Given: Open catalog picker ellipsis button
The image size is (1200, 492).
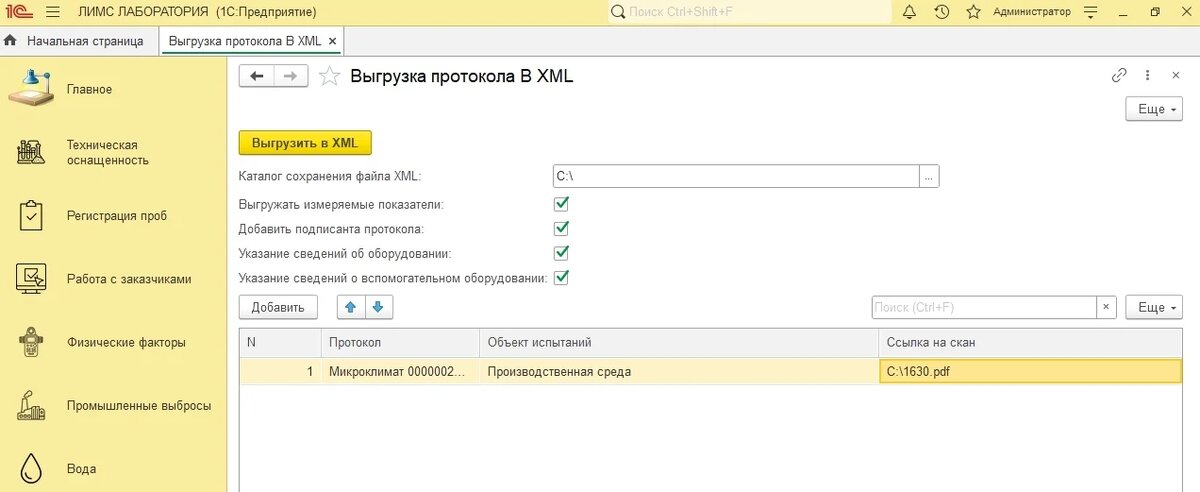Looking at the screenshot, I should (929, 176).
